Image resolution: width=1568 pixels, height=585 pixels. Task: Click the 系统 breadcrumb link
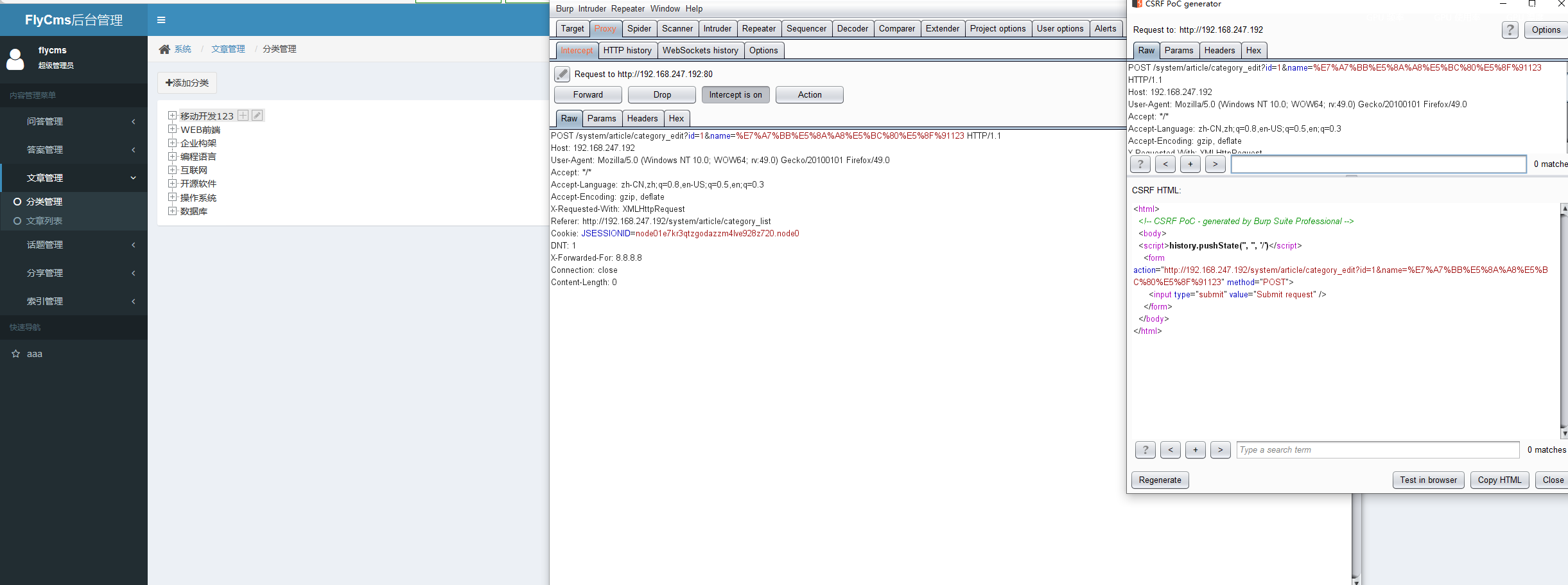point(183,49)
